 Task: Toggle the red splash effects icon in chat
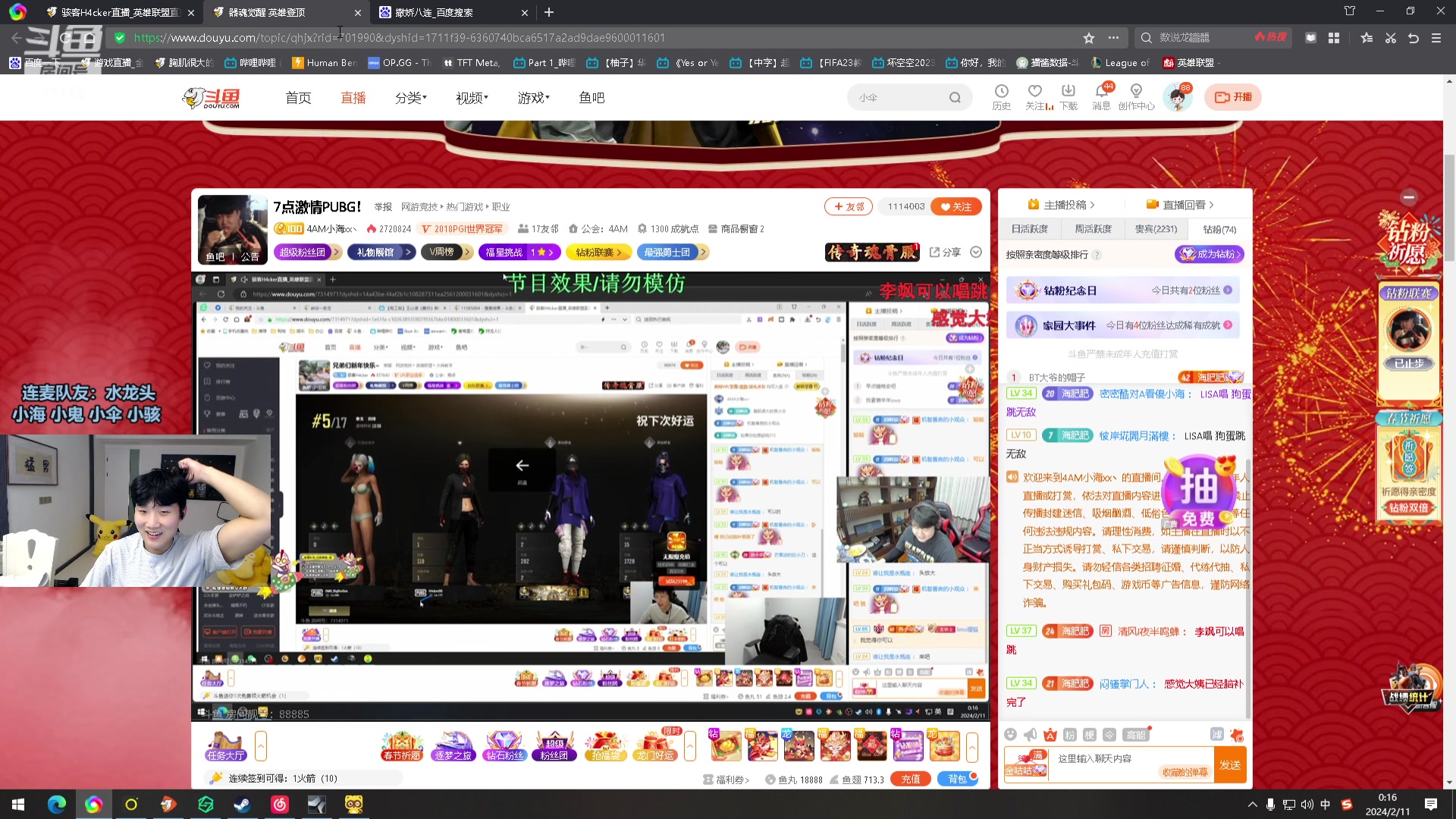pyautogui.click(x=1237, y=734)
